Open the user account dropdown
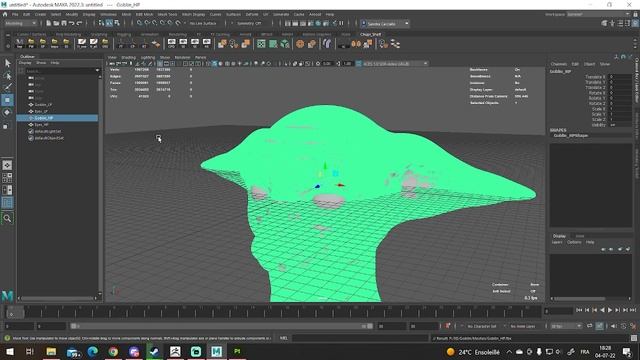Image resolution: width=640 pixels, height=360 pixels. [x=385, y=24]
